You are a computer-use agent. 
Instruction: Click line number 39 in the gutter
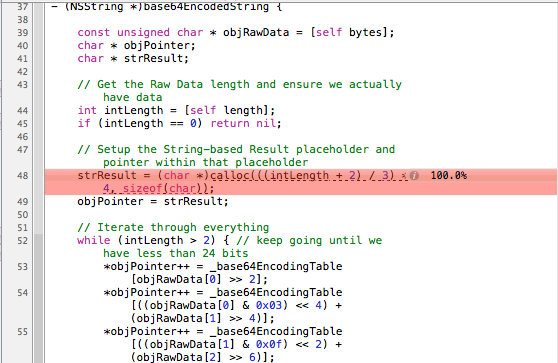point(22,33)
